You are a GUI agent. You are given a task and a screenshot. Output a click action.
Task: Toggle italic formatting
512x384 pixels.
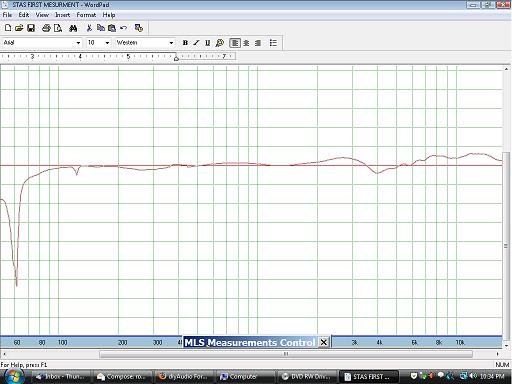click(x=196, y=43)
